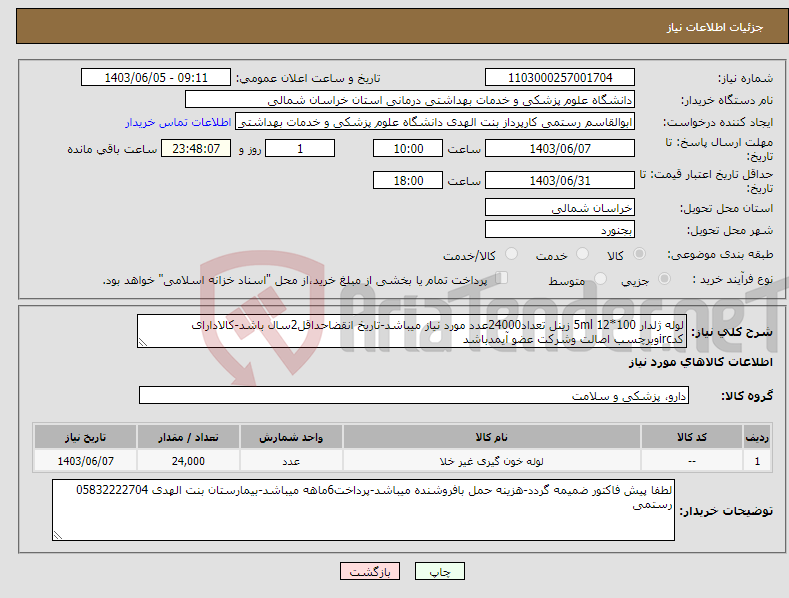Click the ردیف column header
789x598 pixels.
757,437
